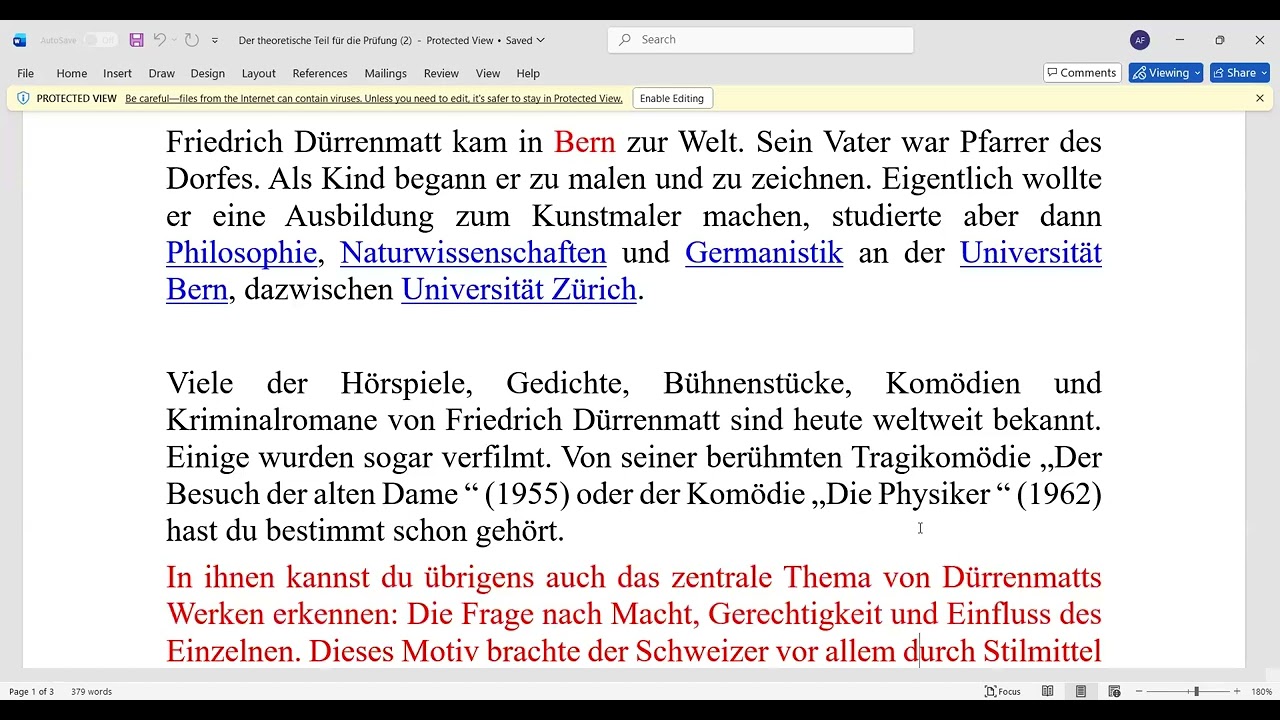Select Print Layout view icon
The width and height of the screenshot is (1280, 720).
(x=1081, y=691)
